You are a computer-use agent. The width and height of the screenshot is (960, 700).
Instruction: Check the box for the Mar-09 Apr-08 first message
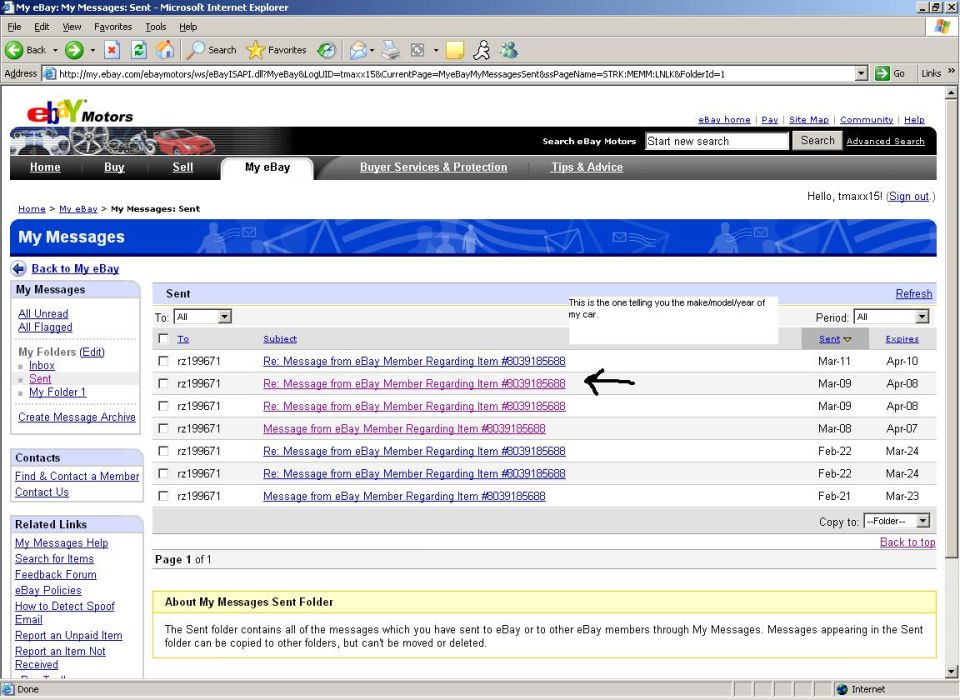tap(163, 383)
